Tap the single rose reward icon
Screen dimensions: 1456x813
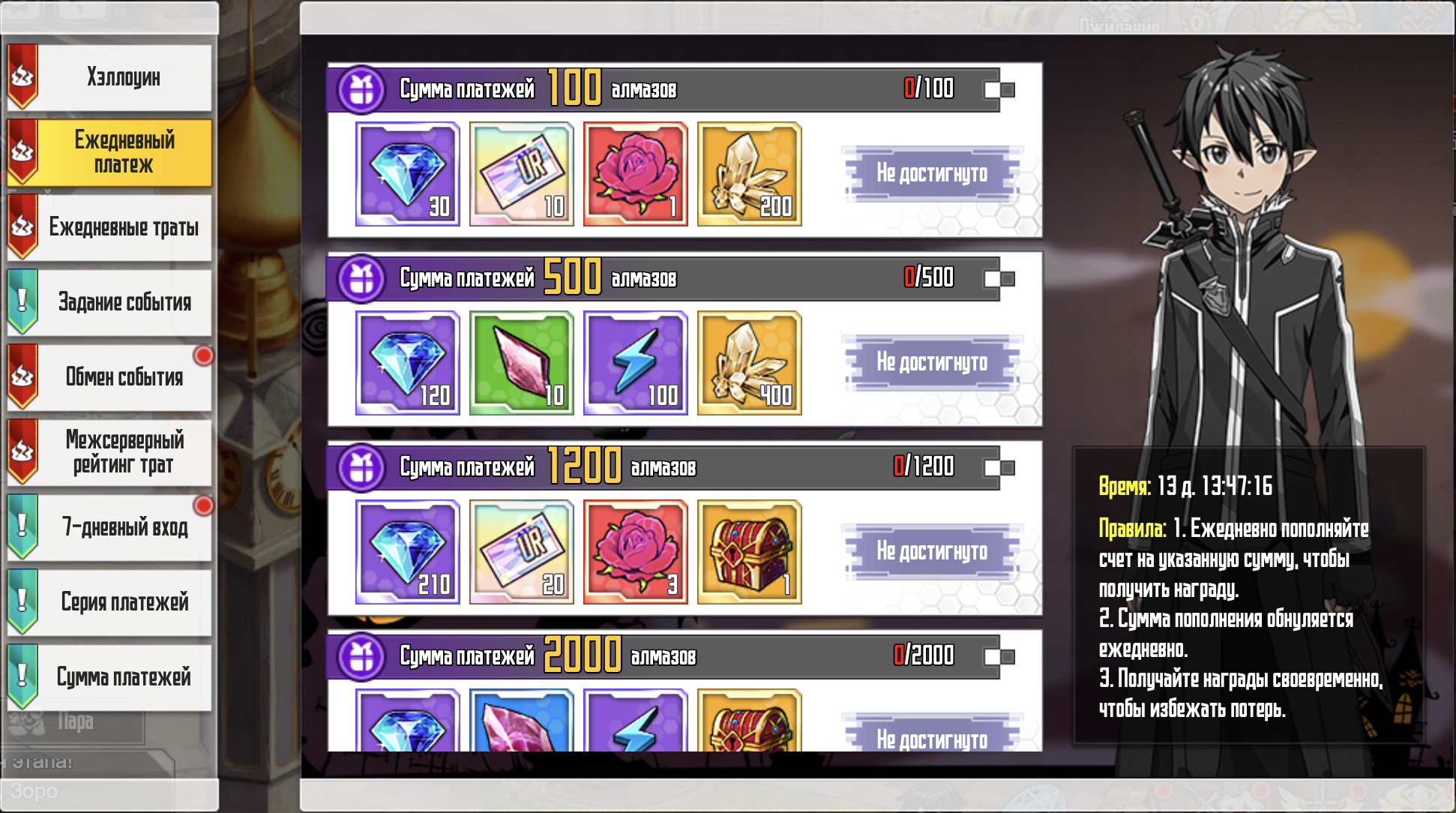635,174
